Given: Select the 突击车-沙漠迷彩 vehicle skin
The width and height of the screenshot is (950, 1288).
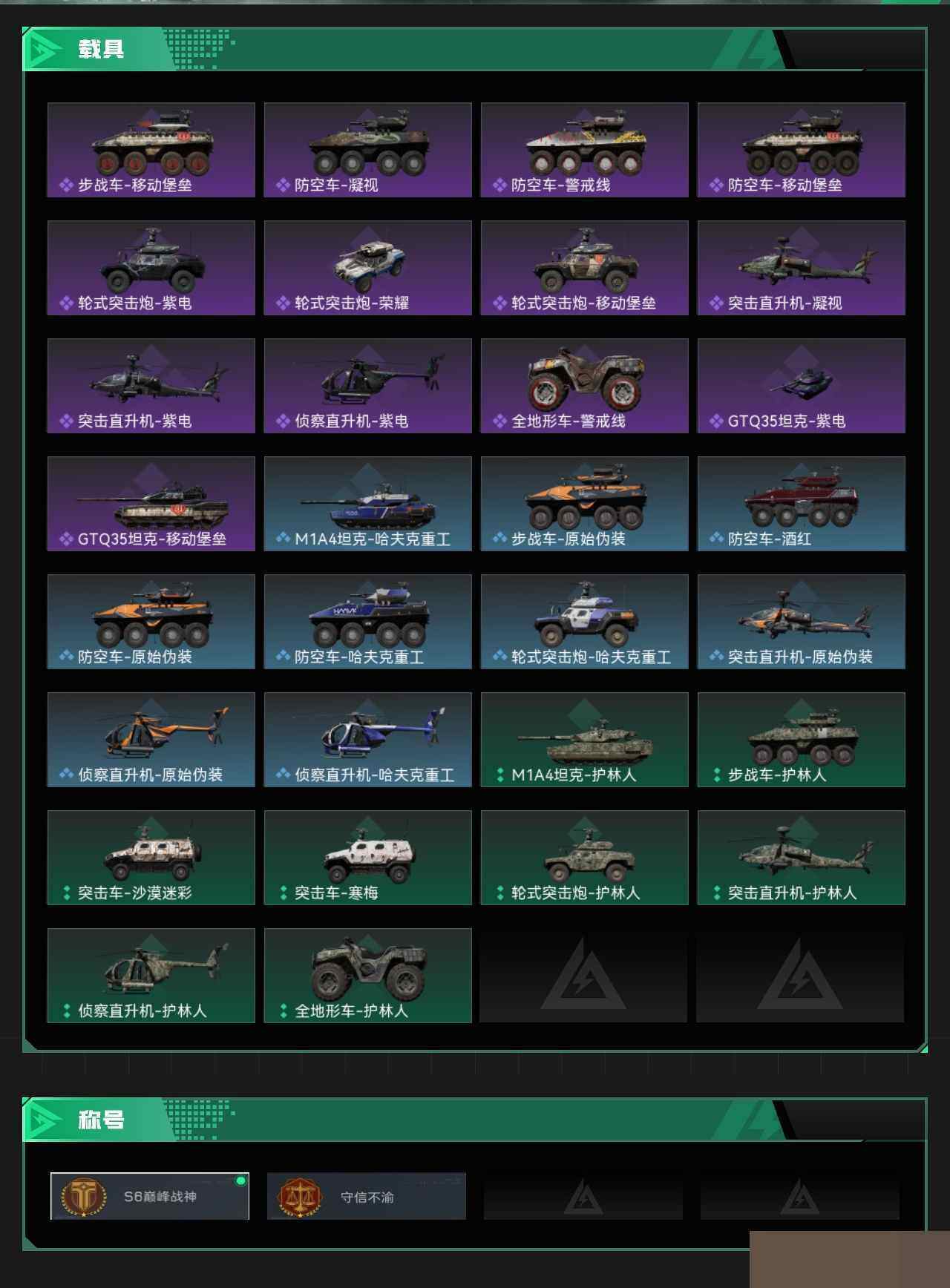Looking at the screenshot, I should click(x=151, y=858).
